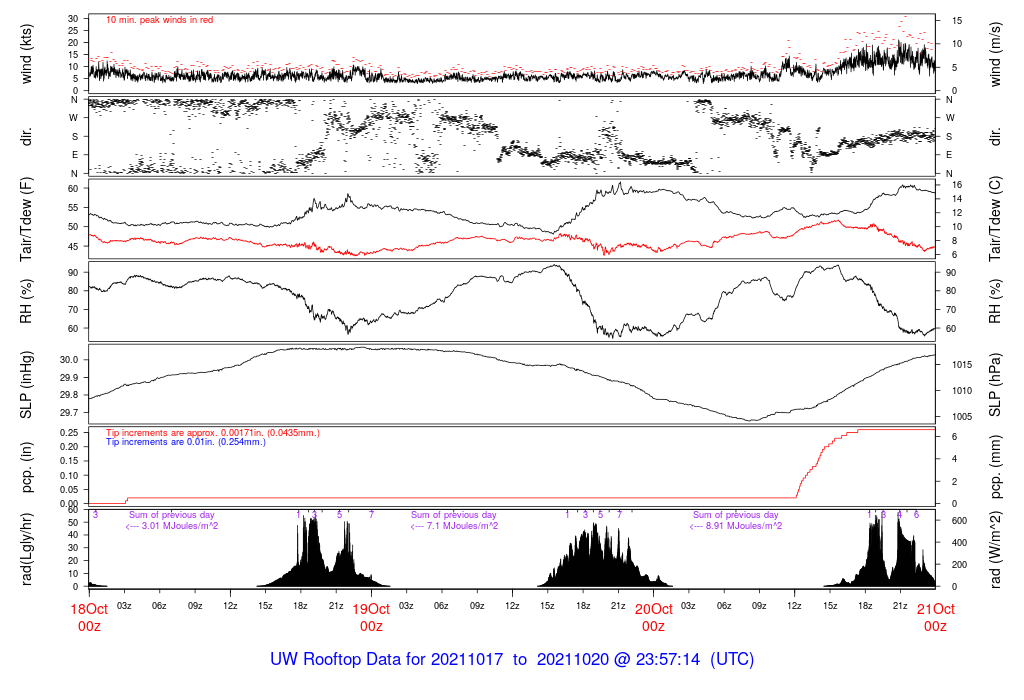Select the 'rad(Lgly/hr)' axis label
This screenshot has height=700, width=1024.
tap(26, 549)
